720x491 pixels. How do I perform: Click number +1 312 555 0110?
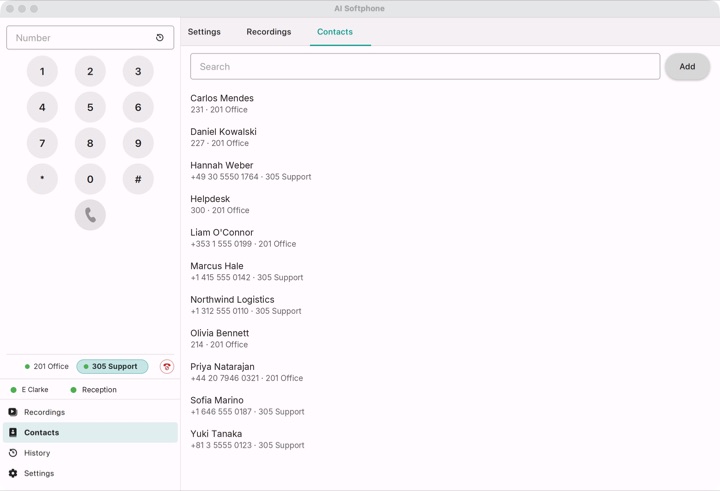tap(220, 311)
